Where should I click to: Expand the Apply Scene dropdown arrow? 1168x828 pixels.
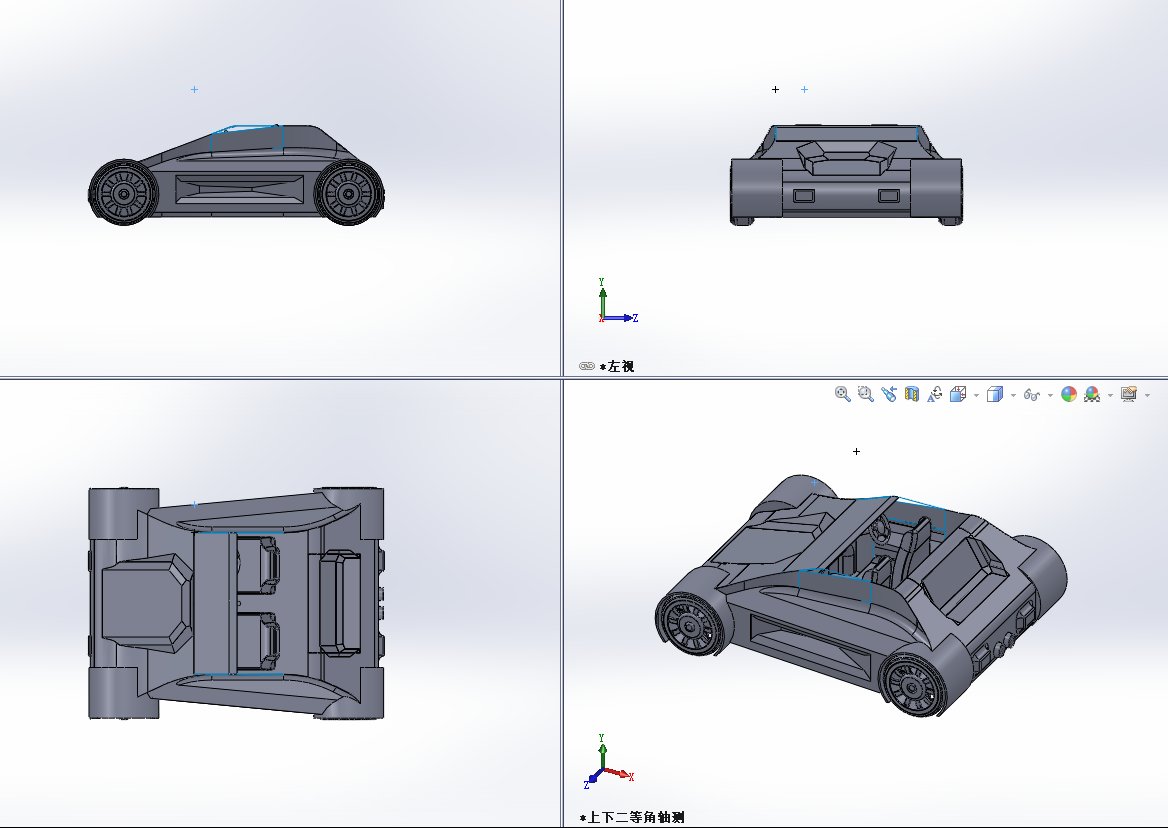click(1111, 395)
